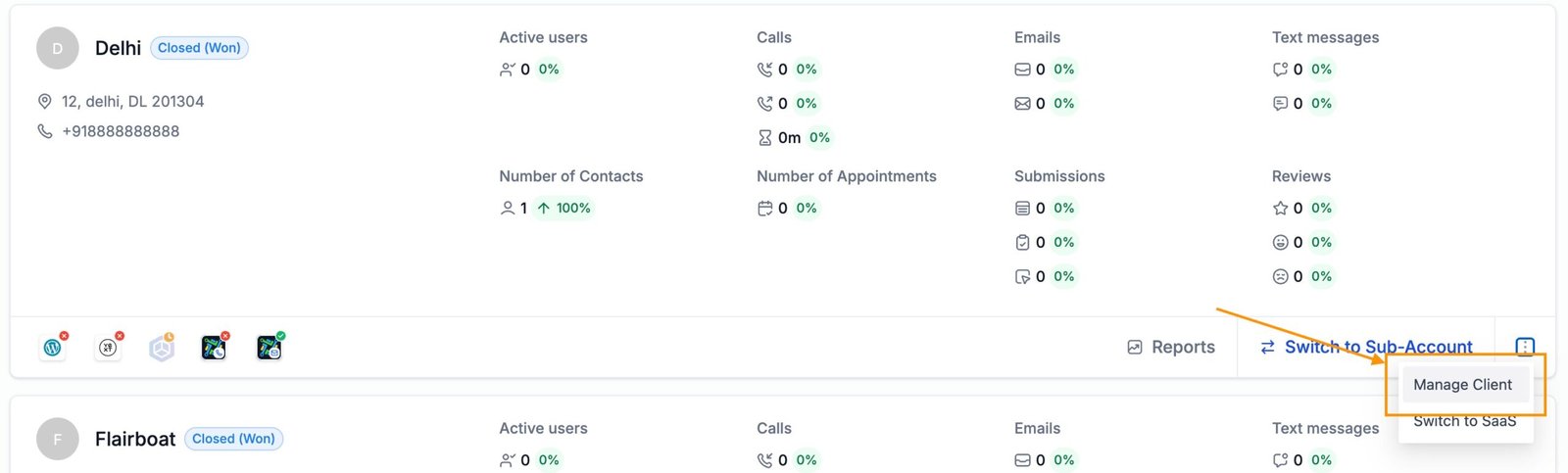The width and height of the screenshot is (1568, 473).
Task: Click the phone app icon with red badge
Action: coord(214,348)
